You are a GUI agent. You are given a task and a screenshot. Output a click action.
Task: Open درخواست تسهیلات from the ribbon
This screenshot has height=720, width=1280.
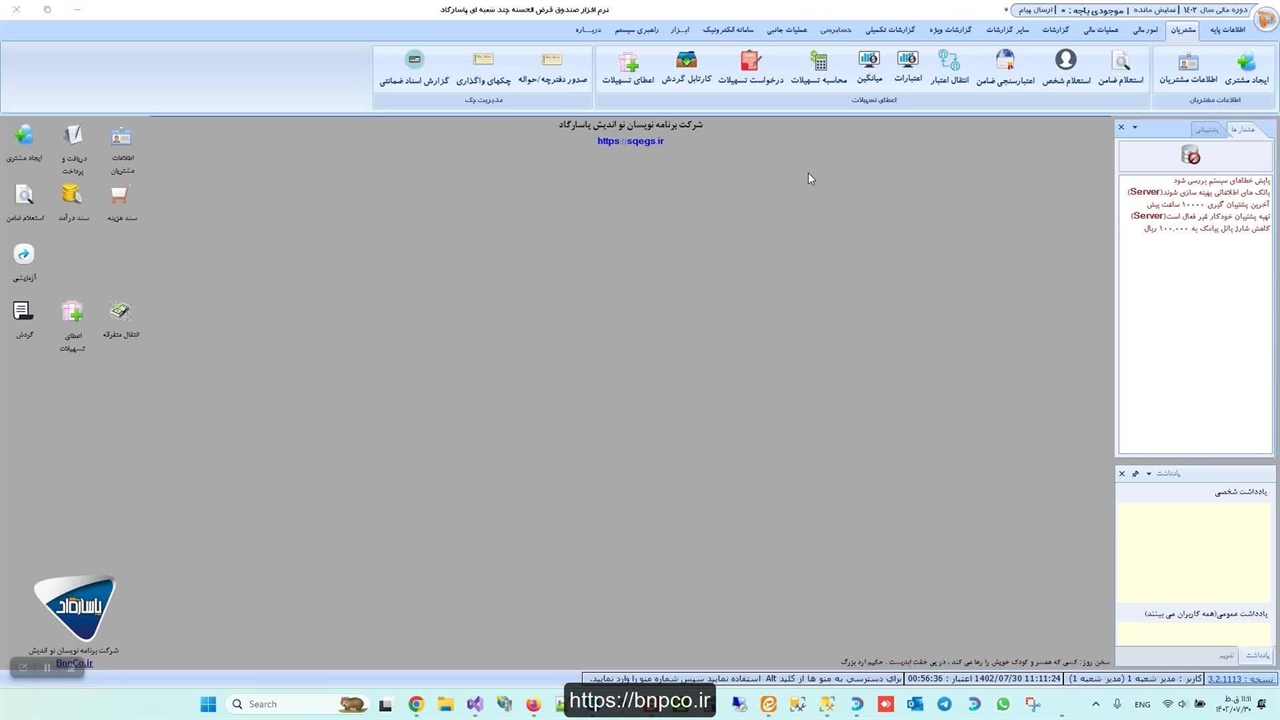click(x=751, y=67)
